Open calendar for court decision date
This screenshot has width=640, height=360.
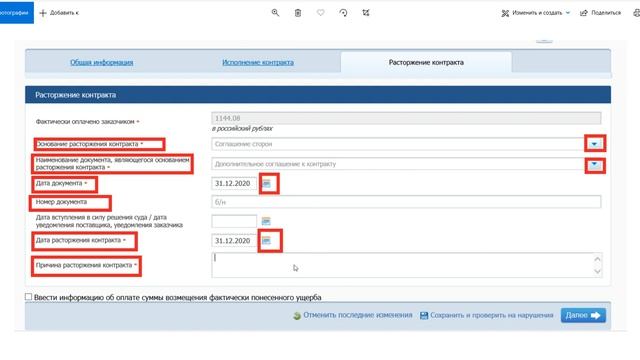click(x=266, y=221)
